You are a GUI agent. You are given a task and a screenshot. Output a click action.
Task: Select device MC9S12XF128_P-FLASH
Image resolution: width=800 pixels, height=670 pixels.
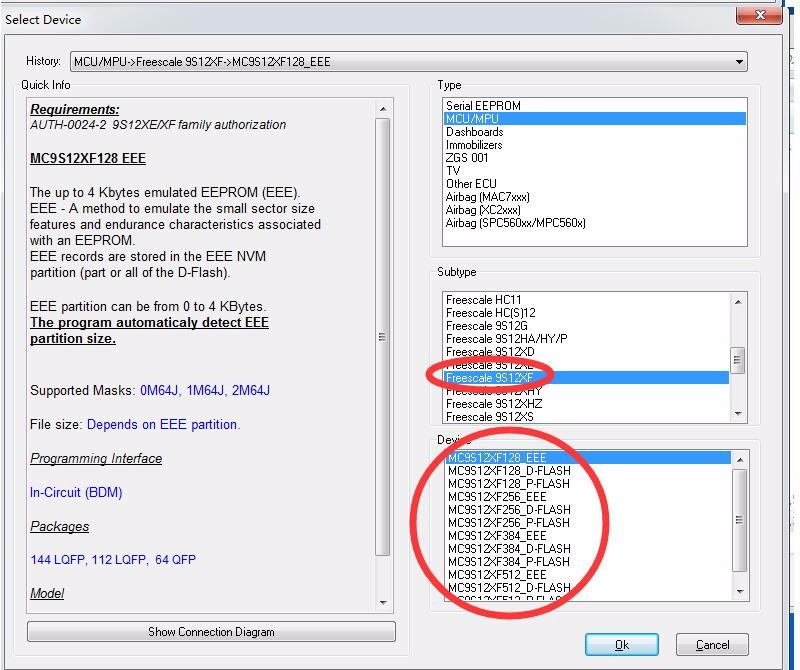point(588,484)
